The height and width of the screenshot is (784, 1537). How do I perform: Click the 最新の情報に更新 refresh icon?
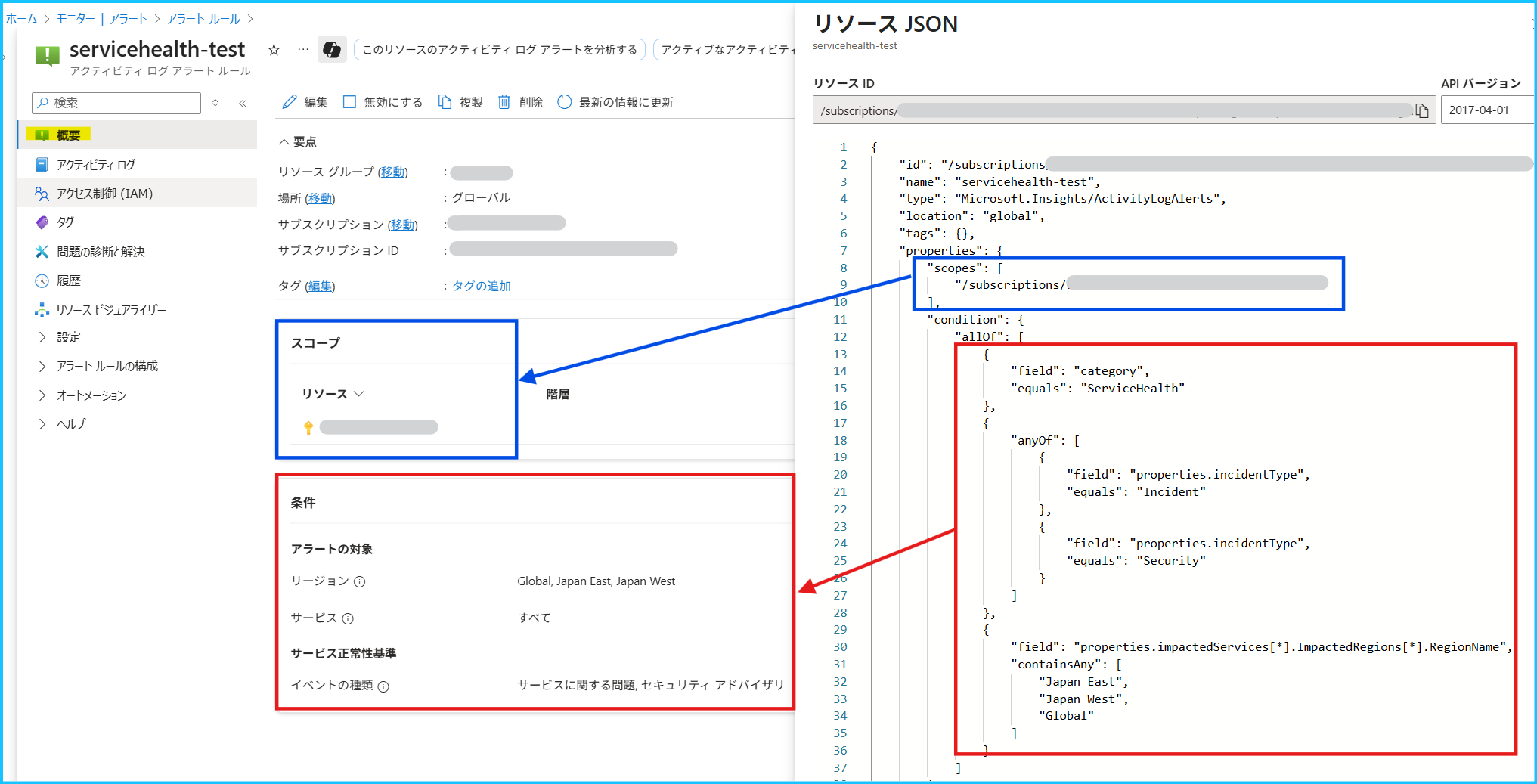point(564,102)
